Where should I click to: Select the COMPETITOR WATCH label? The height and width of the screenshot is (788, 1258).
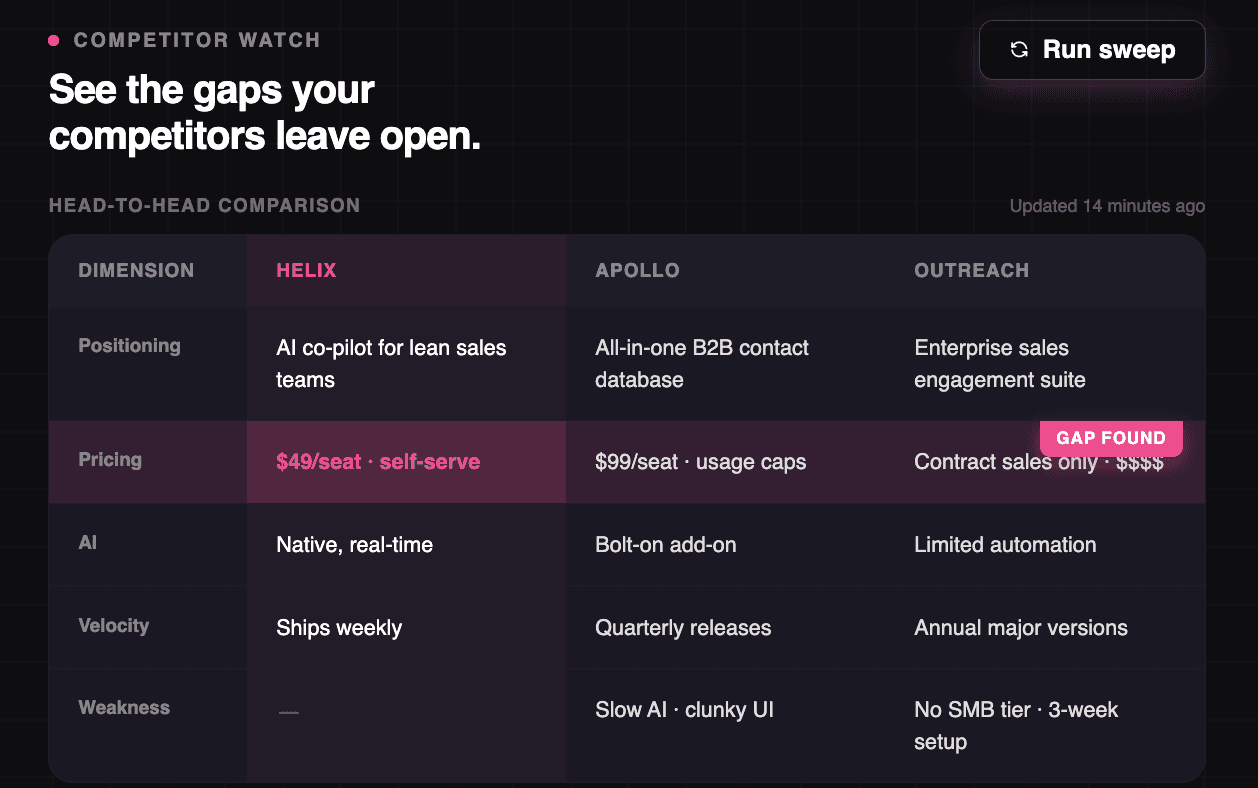point(197,41)
